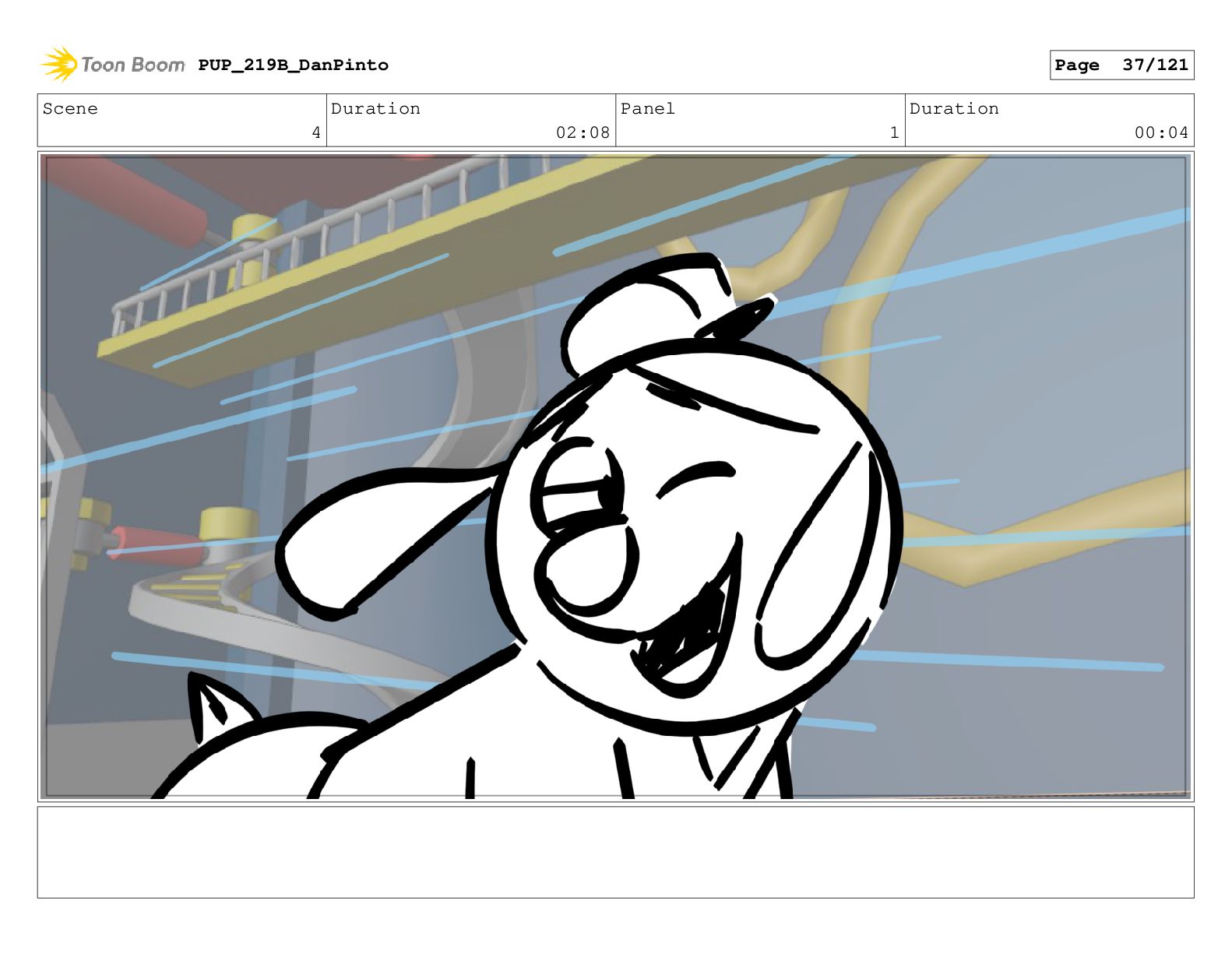Click panel number 1
Image resolution: width=1232 pixels, height=954 pixels.
pos(895,133)
